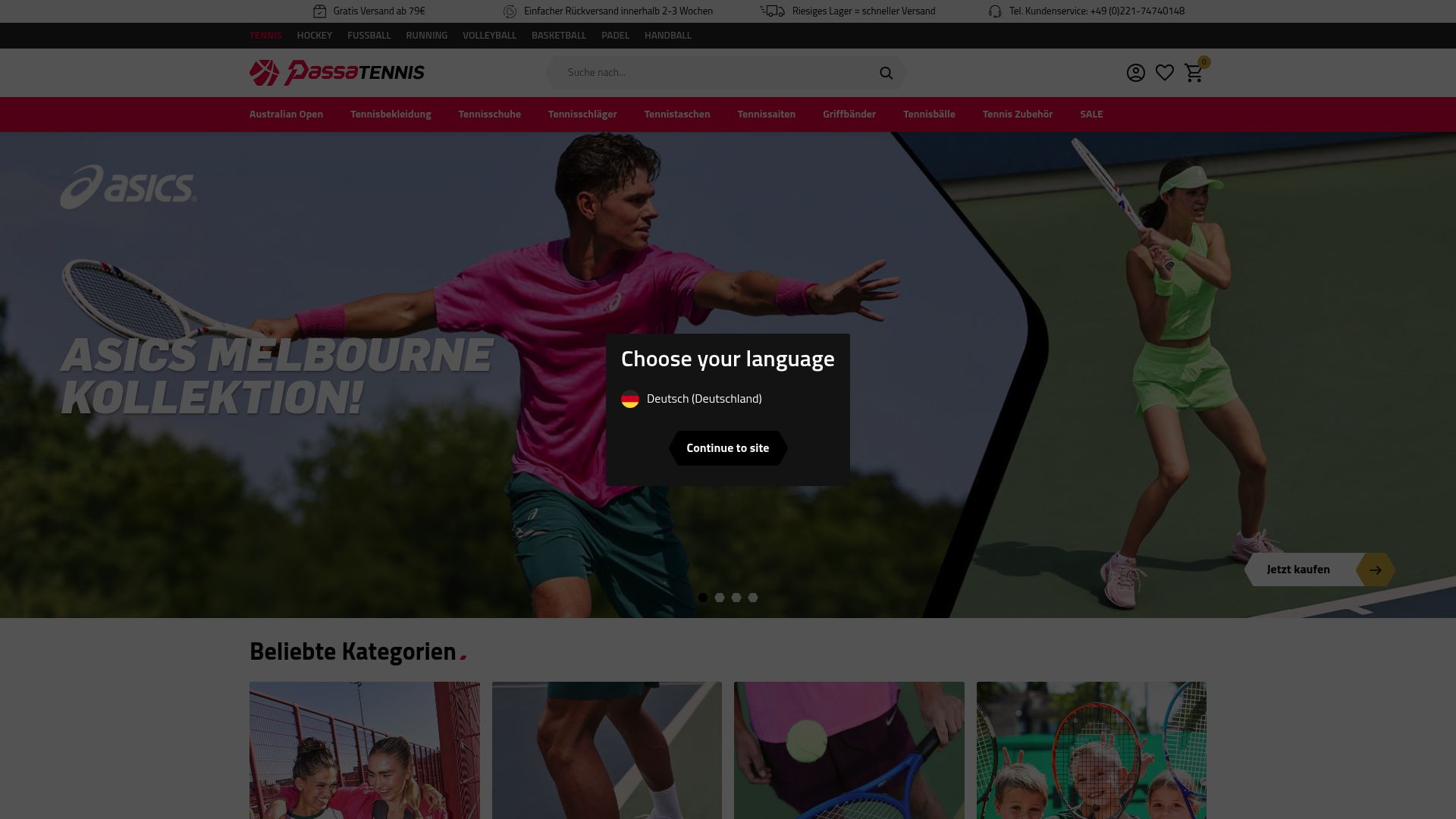The height and width of the screenshot is (819, 1456).
Task: Click the Jetzt kaufen button
Action: click(x=1319, y=570)
